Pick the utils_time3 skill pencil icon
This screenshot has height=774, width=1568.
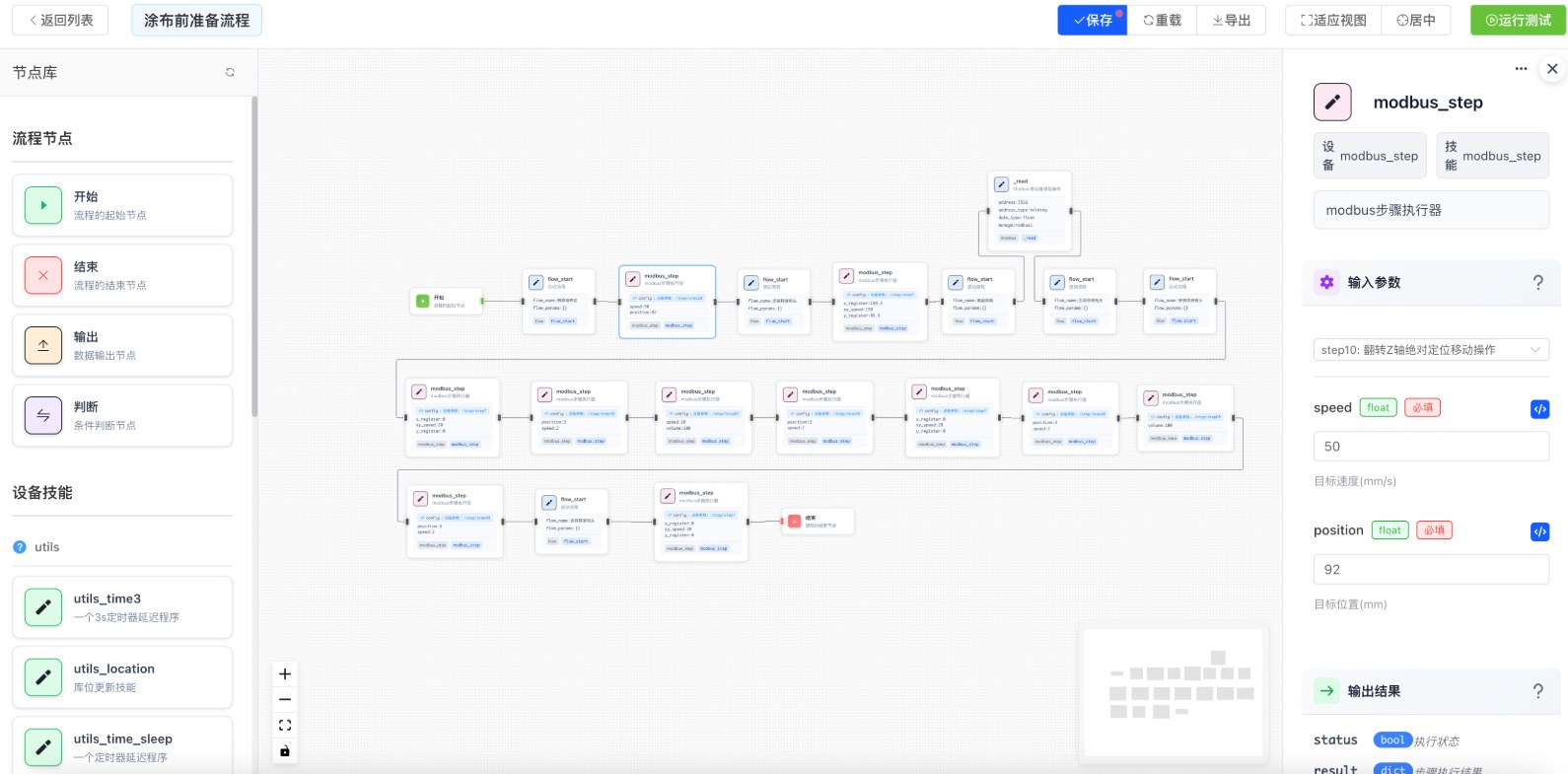(43, 607)
